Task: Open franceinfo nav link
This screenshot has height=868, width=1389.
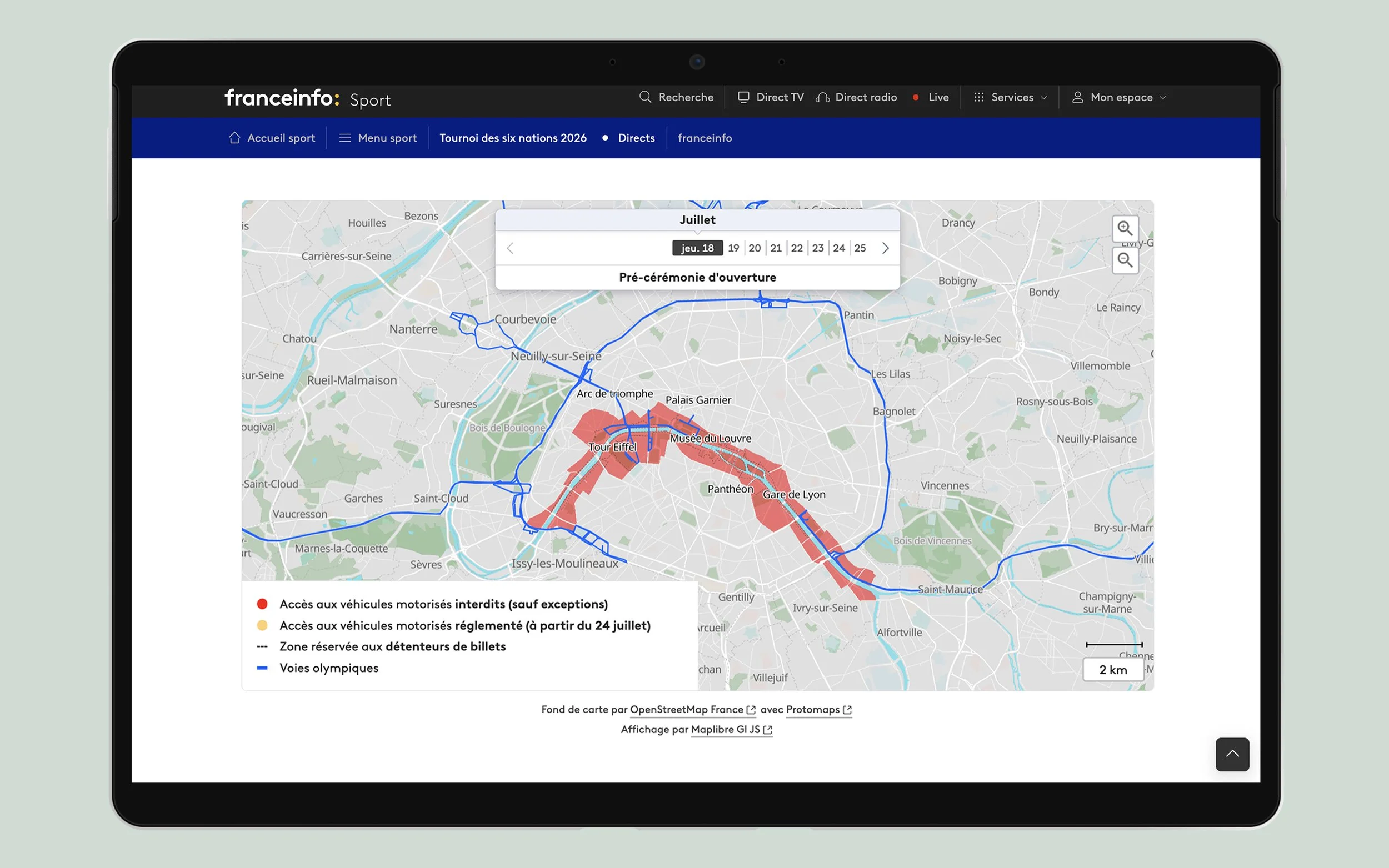Action: click(x=705, y=138)
